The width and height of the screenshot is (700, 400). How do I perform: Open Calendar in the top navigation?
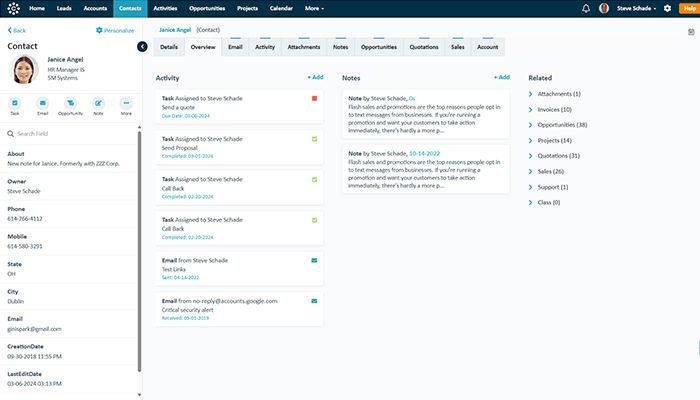(281, 8)
